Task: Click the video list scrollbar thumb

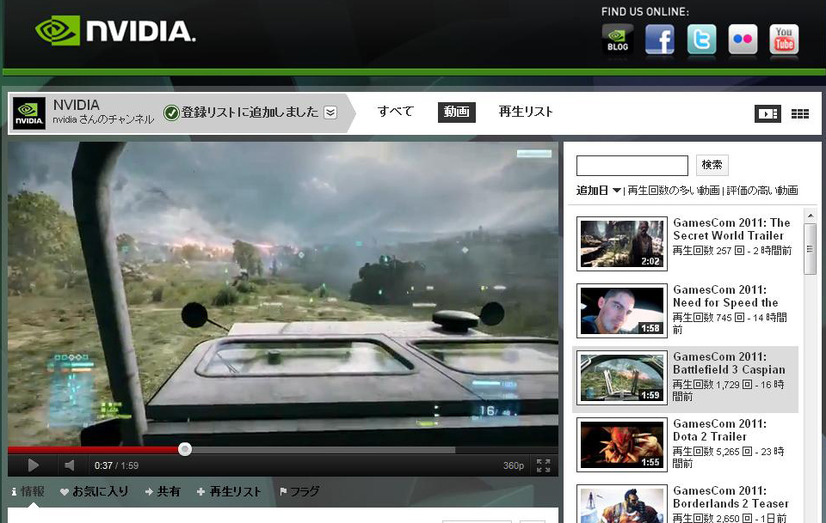Action: (810, 249)
